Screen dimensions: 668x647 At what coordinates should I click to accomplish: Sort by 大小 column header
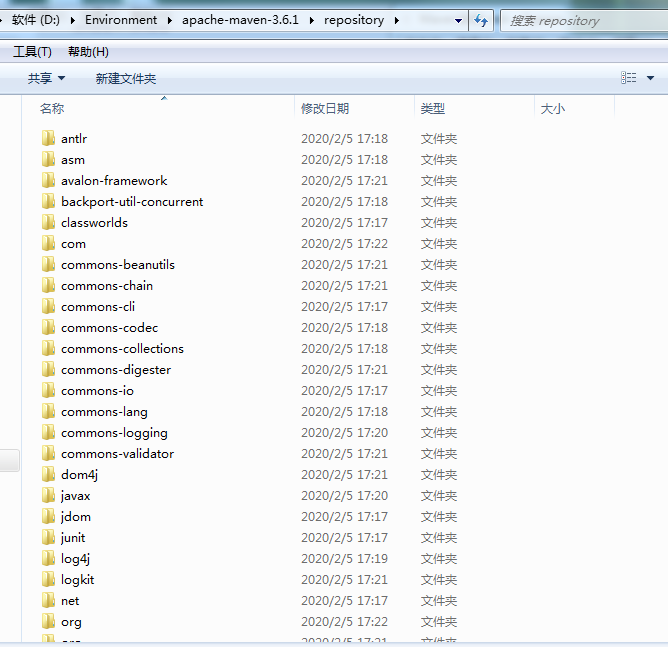coord(553,109)
